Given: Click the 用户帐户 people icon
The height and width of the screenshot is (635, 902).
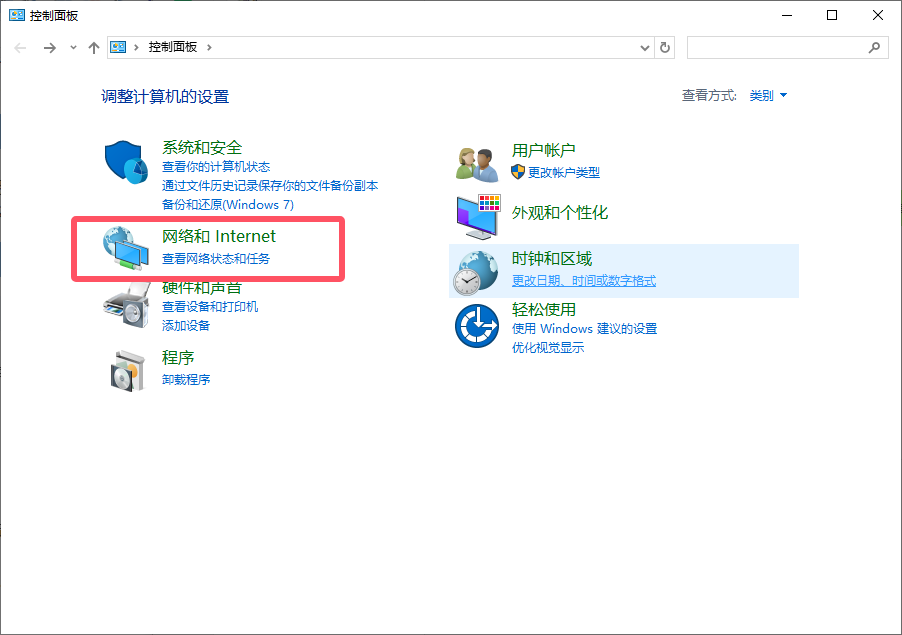Looking at the screenshot, I should click(477, 162).
